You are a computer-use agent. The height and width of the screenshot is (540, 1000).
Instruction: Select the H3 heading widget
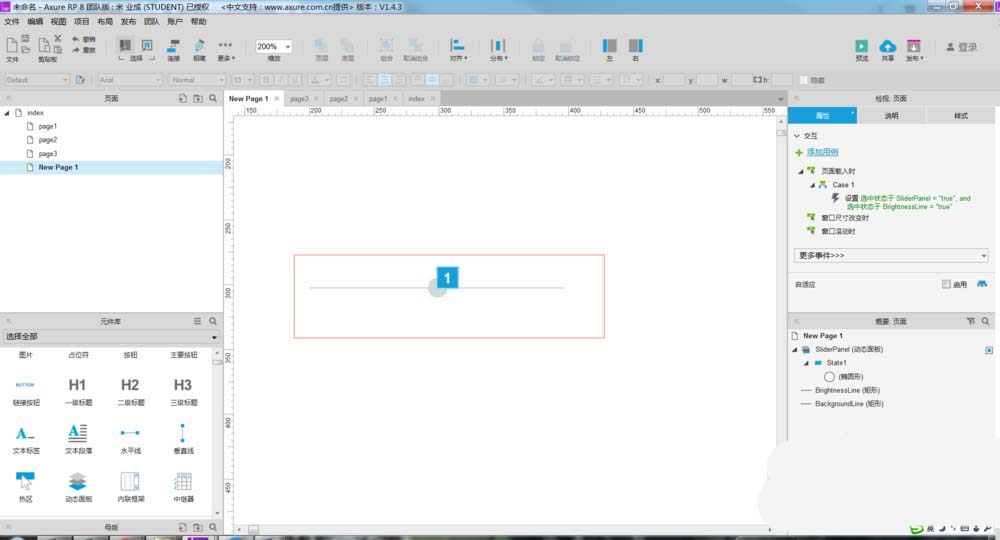pyautogui.click(x=183, y=391)
